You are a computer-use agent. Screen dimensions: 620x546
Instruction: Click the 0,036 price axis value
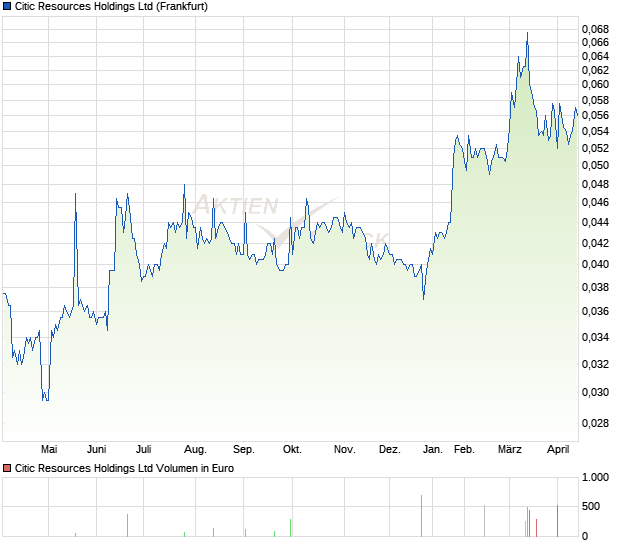(x=595, y=312)
